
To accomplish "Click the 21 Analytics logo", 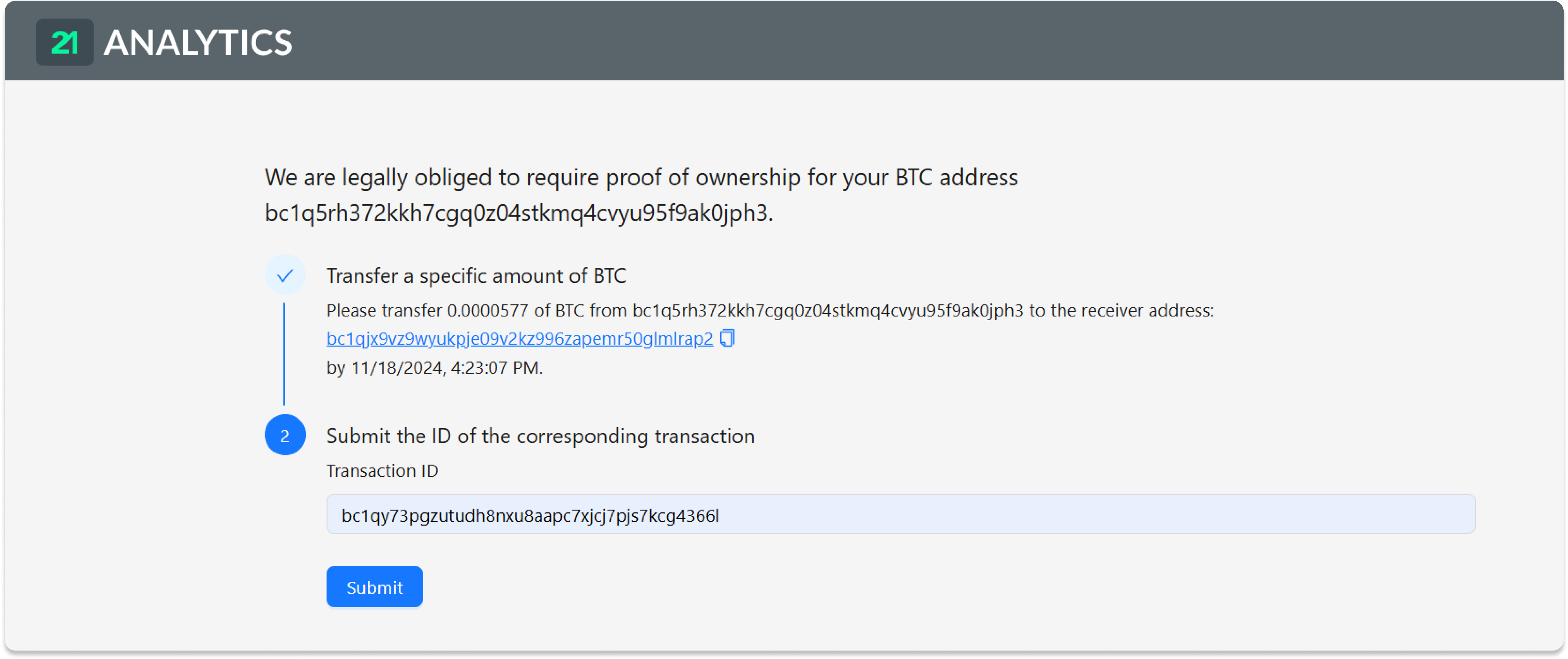I will 164,41.
